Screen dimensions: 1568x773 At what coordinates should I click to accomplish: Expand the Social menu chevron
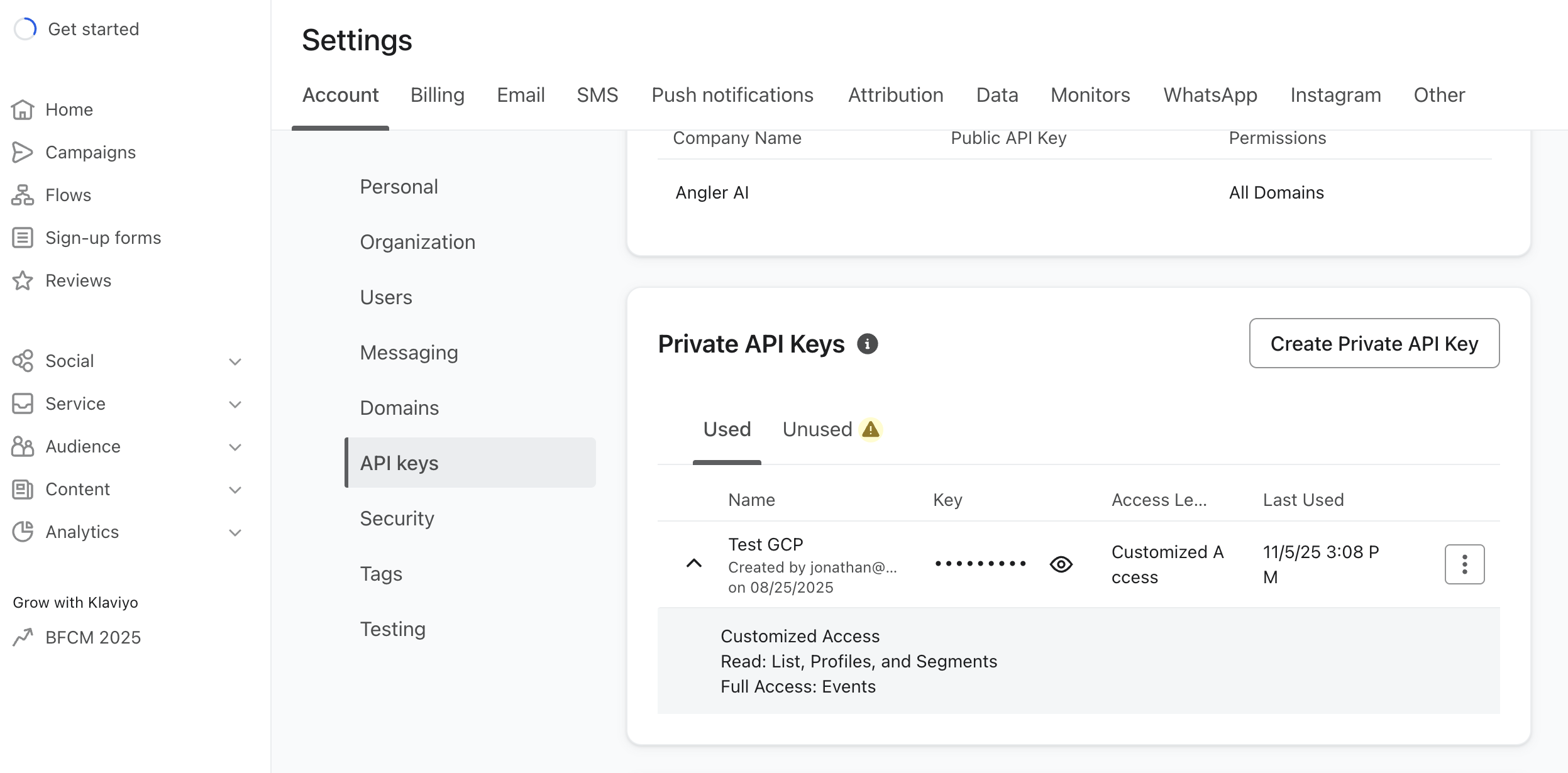235,361
